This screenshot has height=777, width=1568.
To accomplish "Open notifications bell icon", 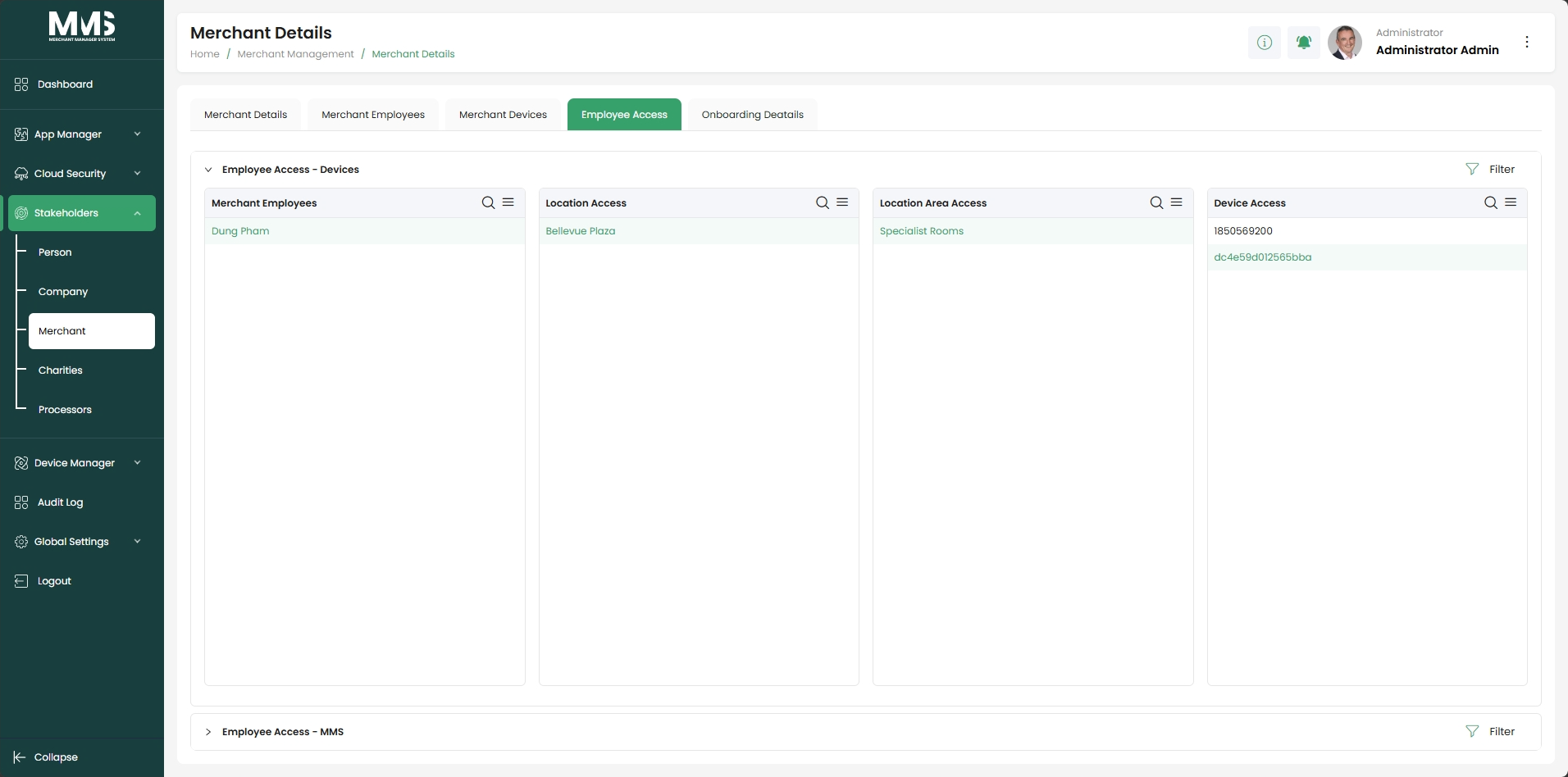I will click(1304, 43).
